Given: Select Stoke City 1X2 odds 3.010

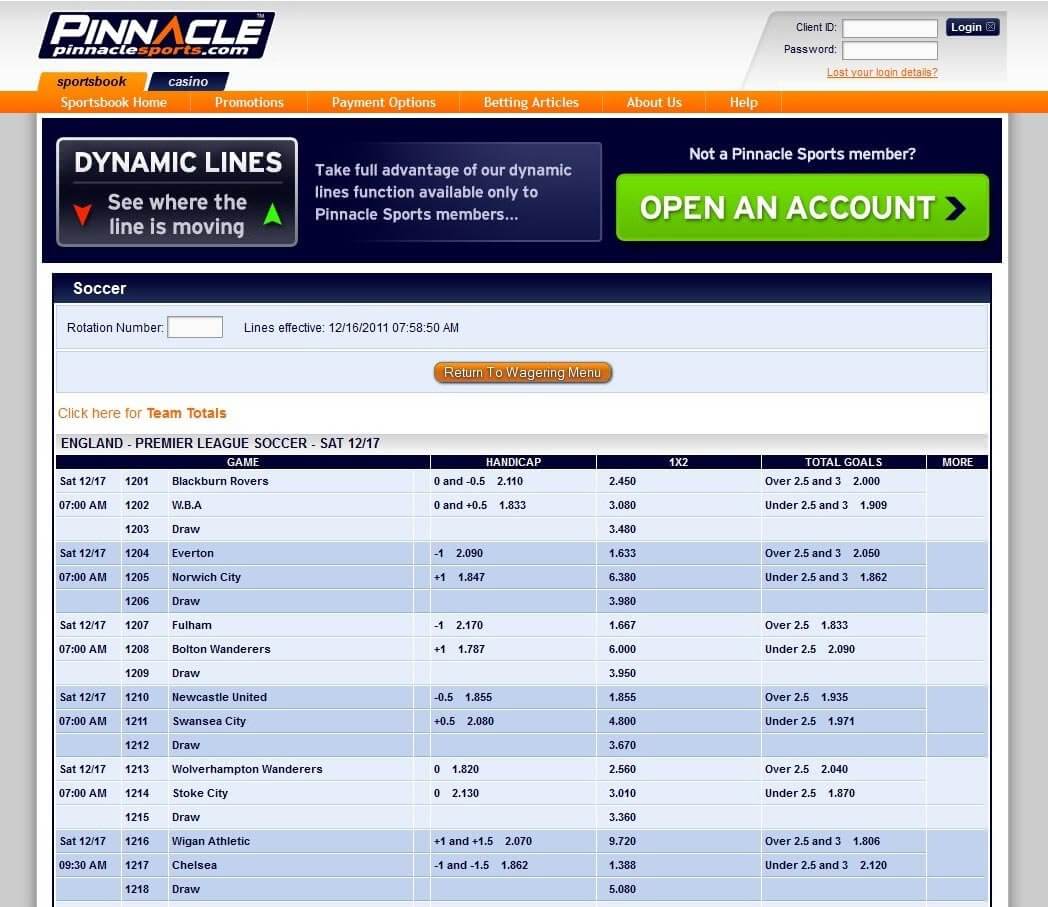Looking at the screenshot, I should tap(622, 794).
